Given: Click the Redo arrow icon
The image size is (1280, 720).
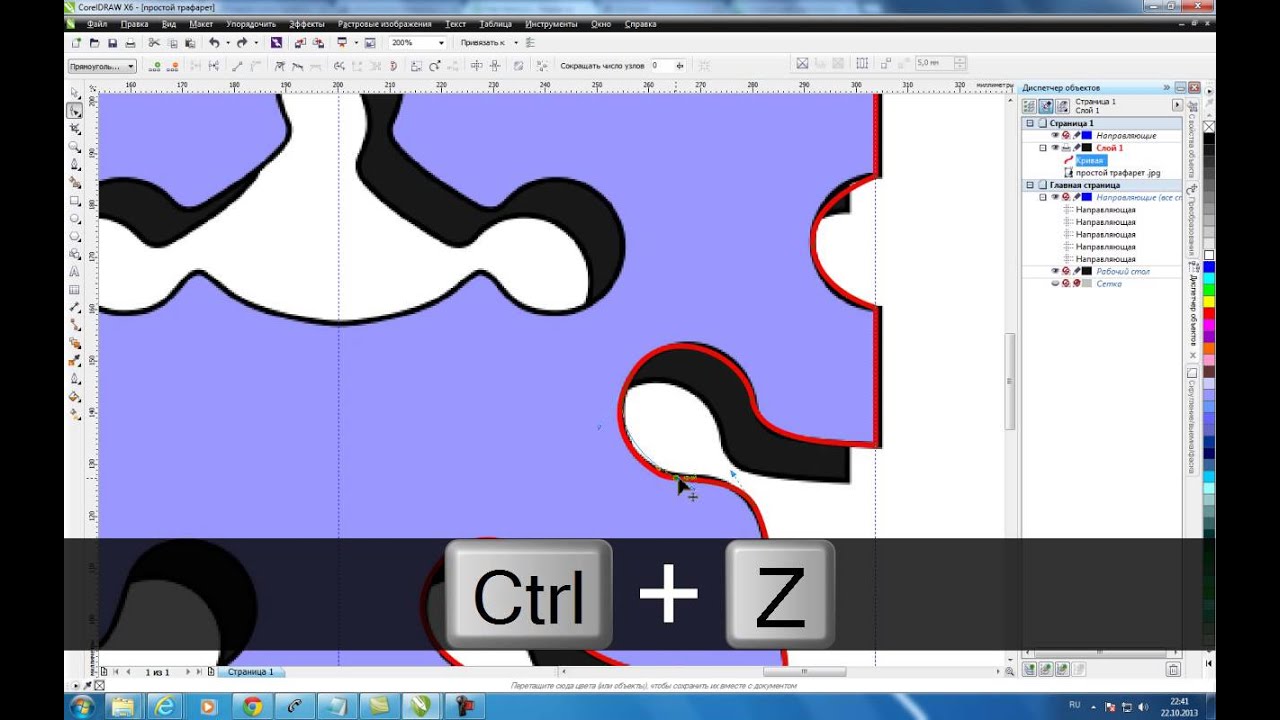Looking at the screenshot, I should (242, 43).
